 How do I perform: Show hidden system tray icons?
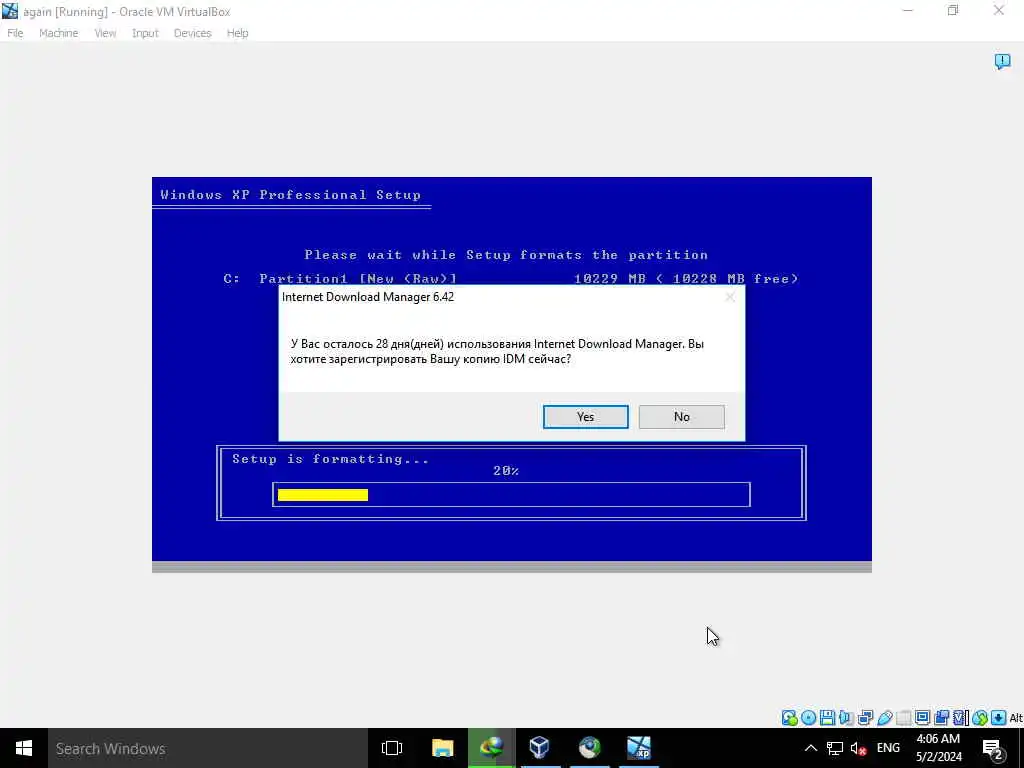click(810, 748)
